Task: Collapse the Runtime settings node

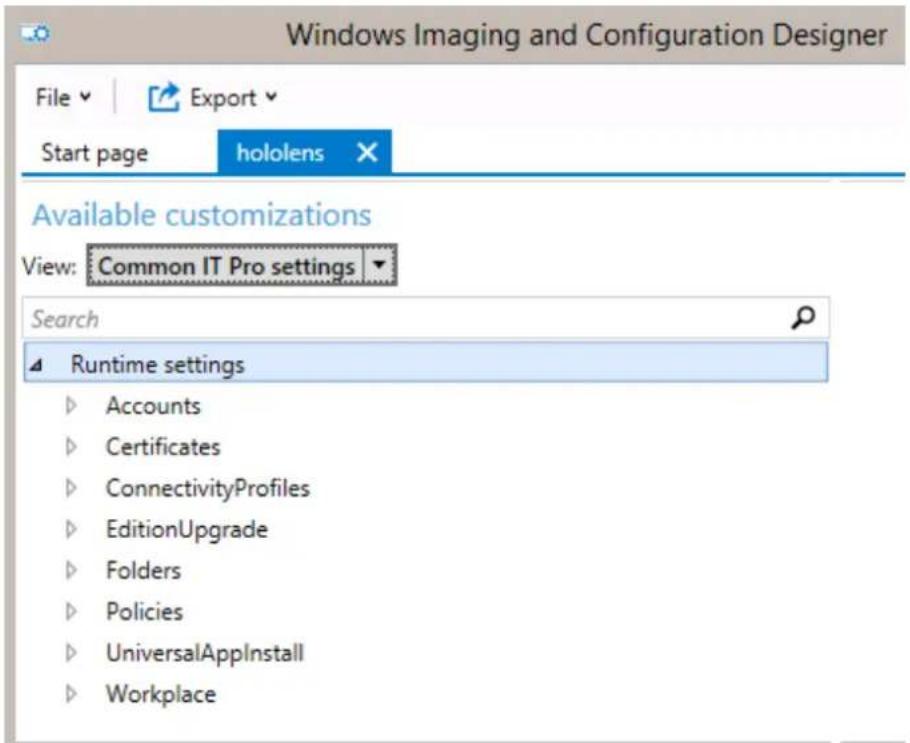Action: [x=36, y=365]
